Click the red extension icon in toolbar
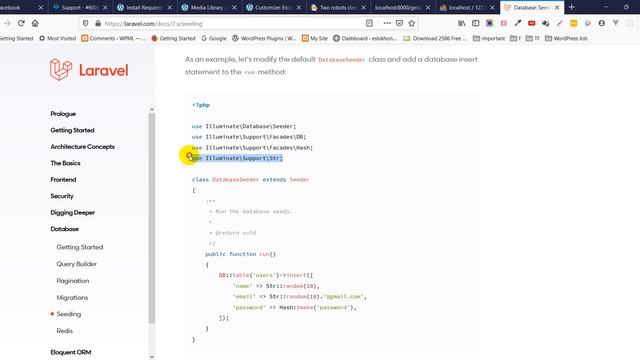Viewport: 640px width, 360px height. 531,23
